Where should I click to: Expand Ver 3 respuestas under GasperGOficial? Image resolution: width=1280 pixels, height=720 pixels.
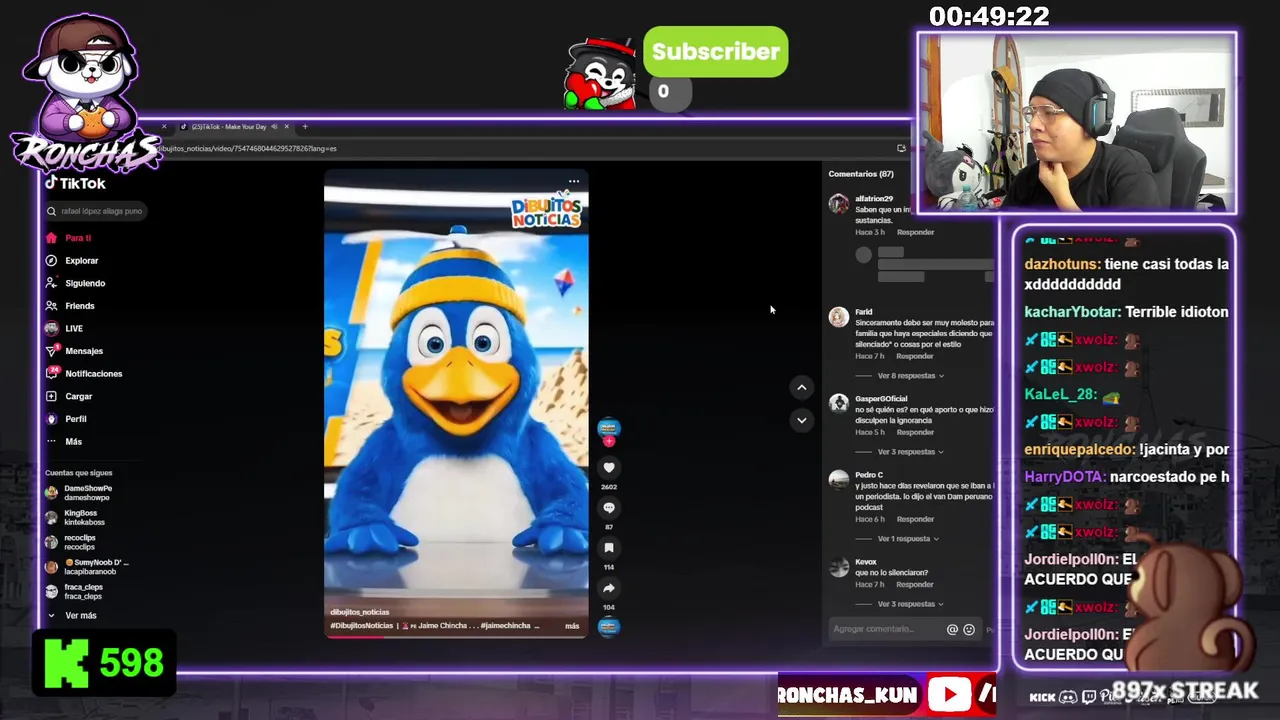click(910, 452)
